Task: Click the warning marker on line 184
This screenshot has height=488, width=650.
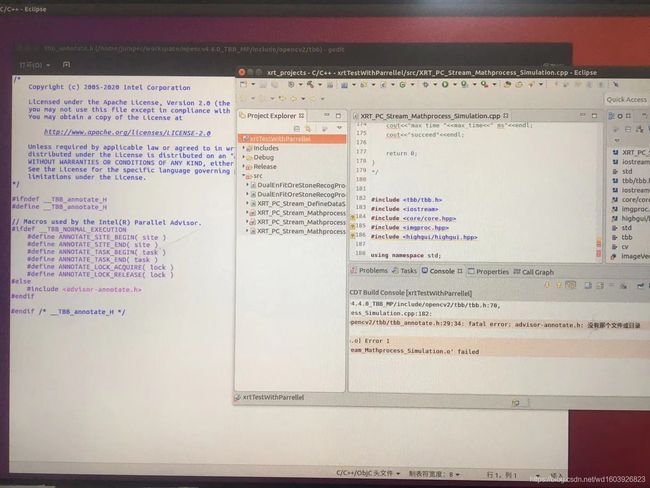Action: point(353,216)
